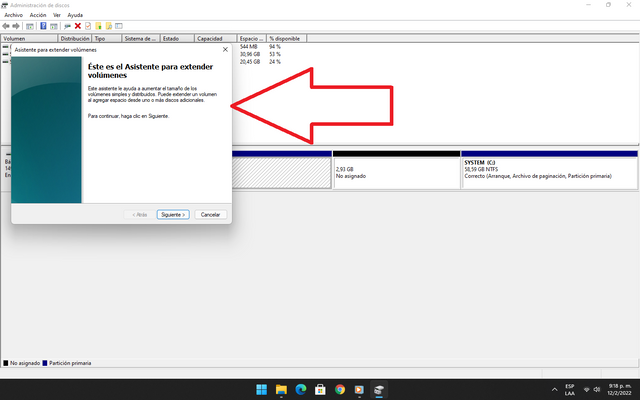Open the Ayuda menu

pos(75,15)
